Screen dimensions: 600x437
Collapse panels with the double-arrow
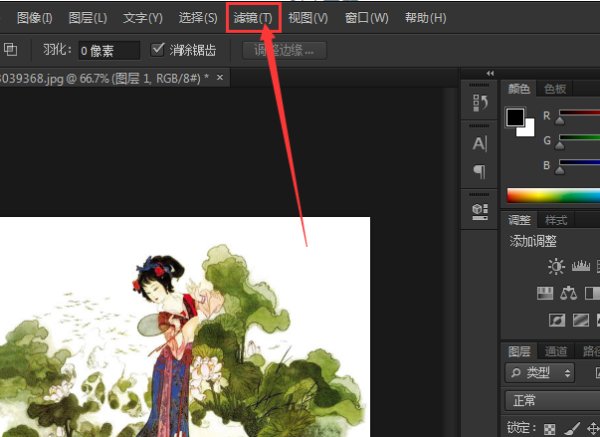pyautogui.click(x=490, y=73)
